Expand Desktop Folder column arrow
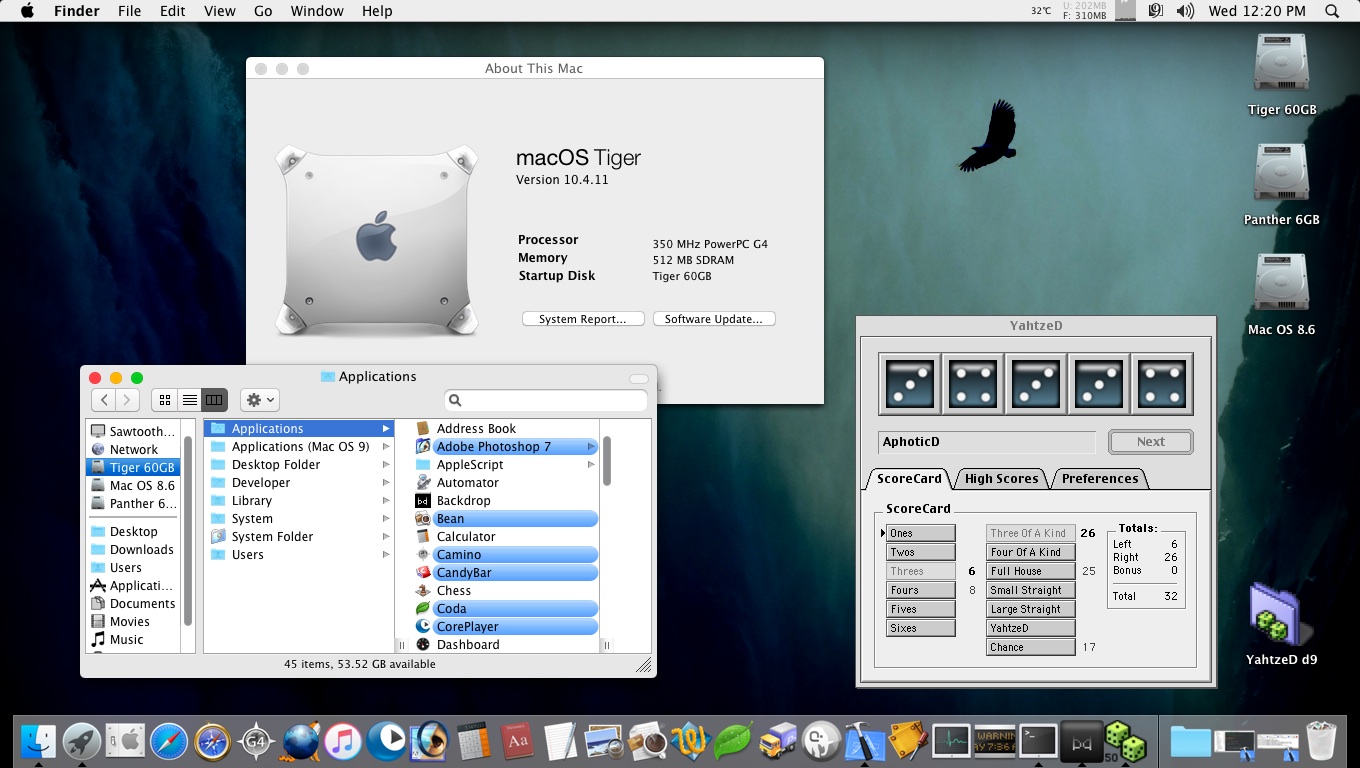Screen dimensions: 1360x768 [386, 465]
